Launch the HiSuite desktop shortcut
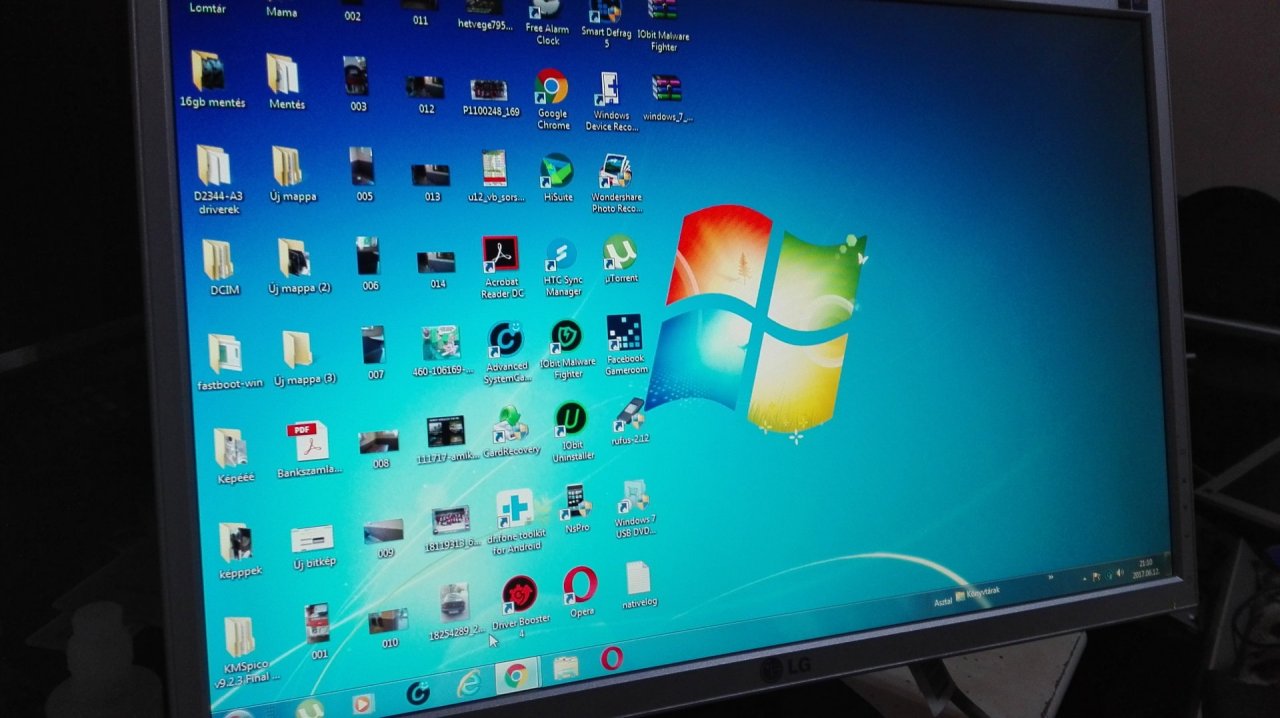1280x718 pixels. [556, 171]
